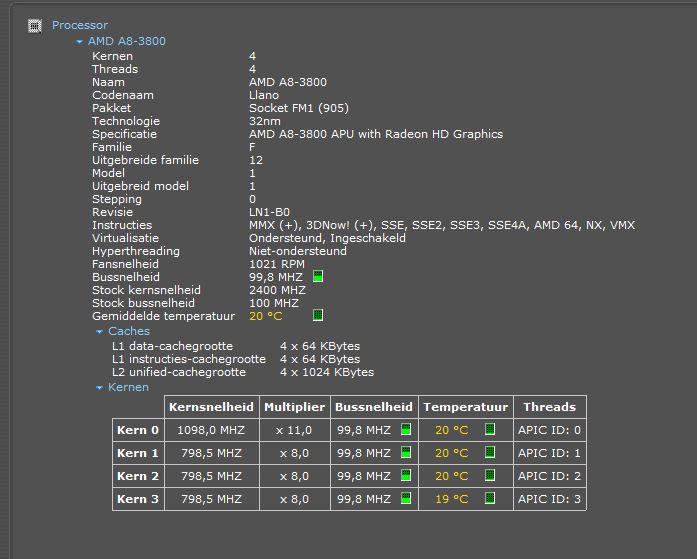Image resolution: width=697 pixels, height=559 pixels.
Task: Click the L1 data-cachegrootte row
Action: coord(236,346)
